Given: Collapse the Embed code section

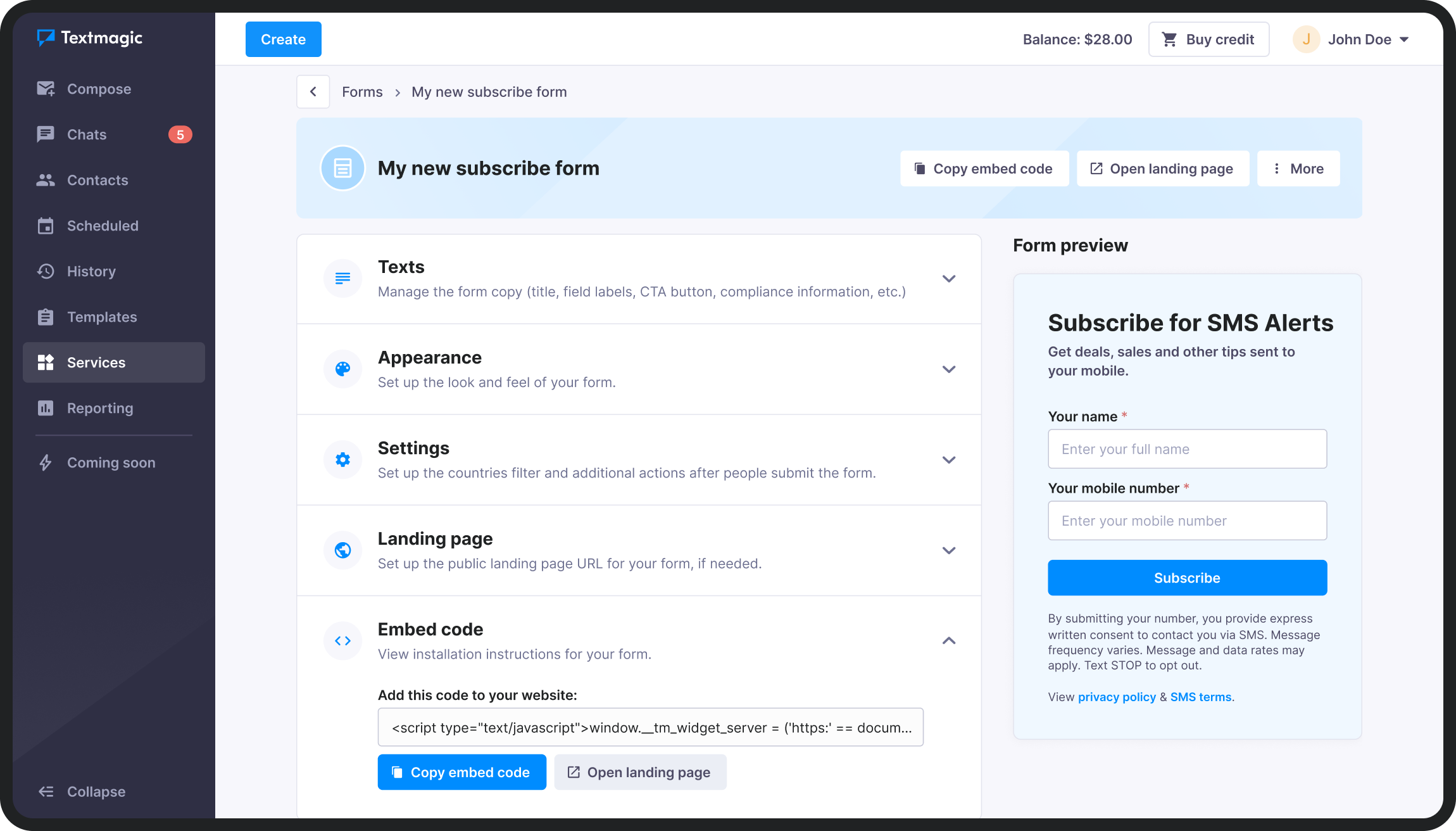Looking at the screenshot, I should click(x=948, y=640).
